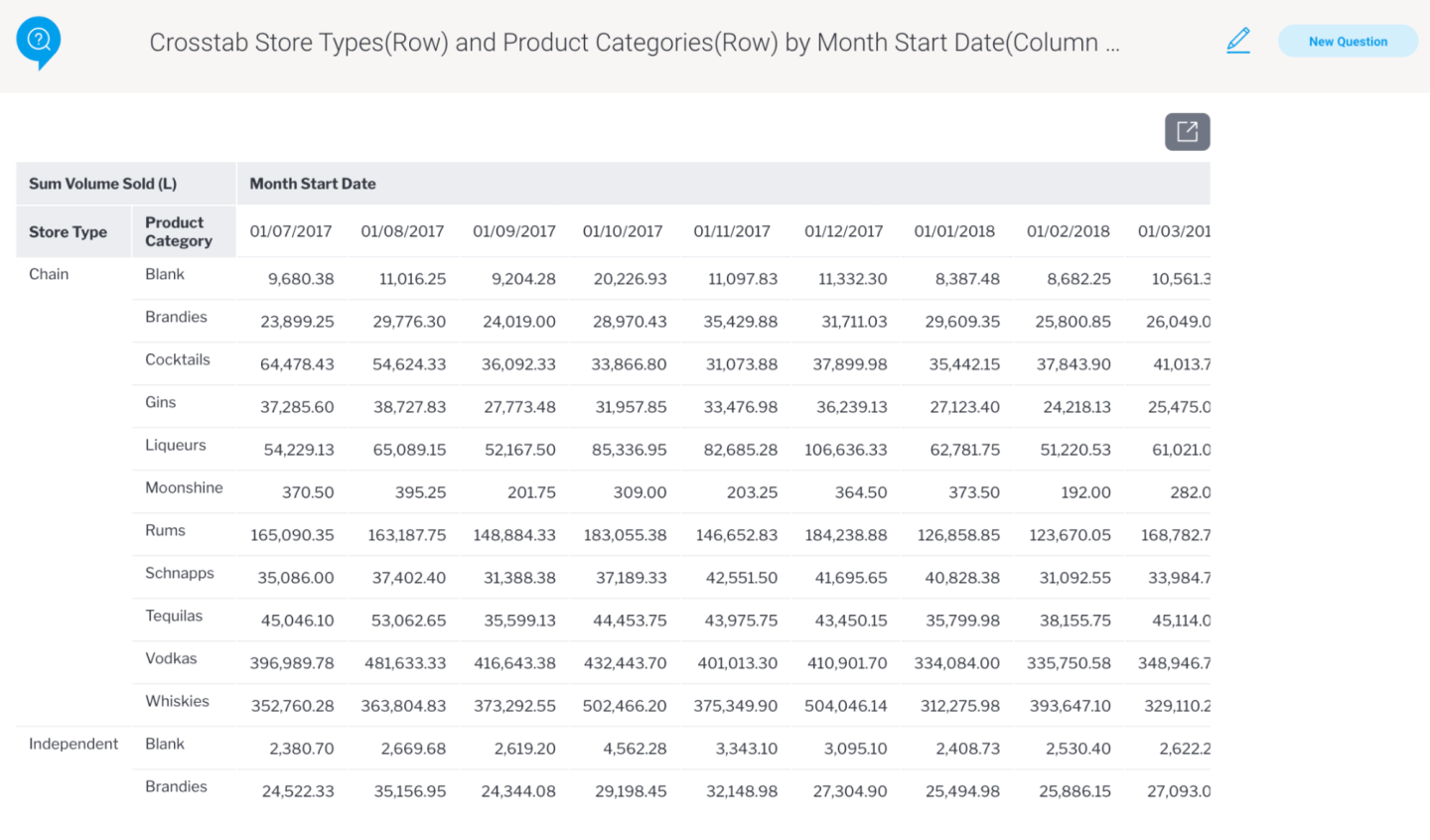Click the 01/12/2017 column header
The height and width of the screenshot is (840, 1430).
tap(843, 231)
